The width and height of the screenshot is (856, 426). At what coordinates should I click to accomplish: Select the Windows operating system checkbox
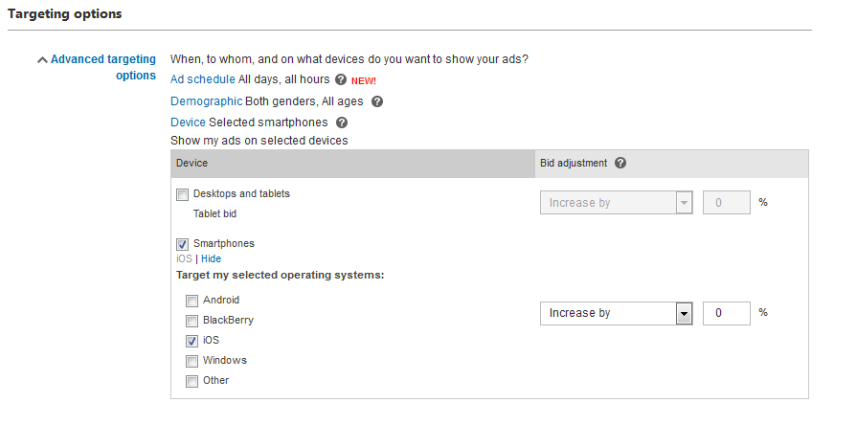click(192, 361)
